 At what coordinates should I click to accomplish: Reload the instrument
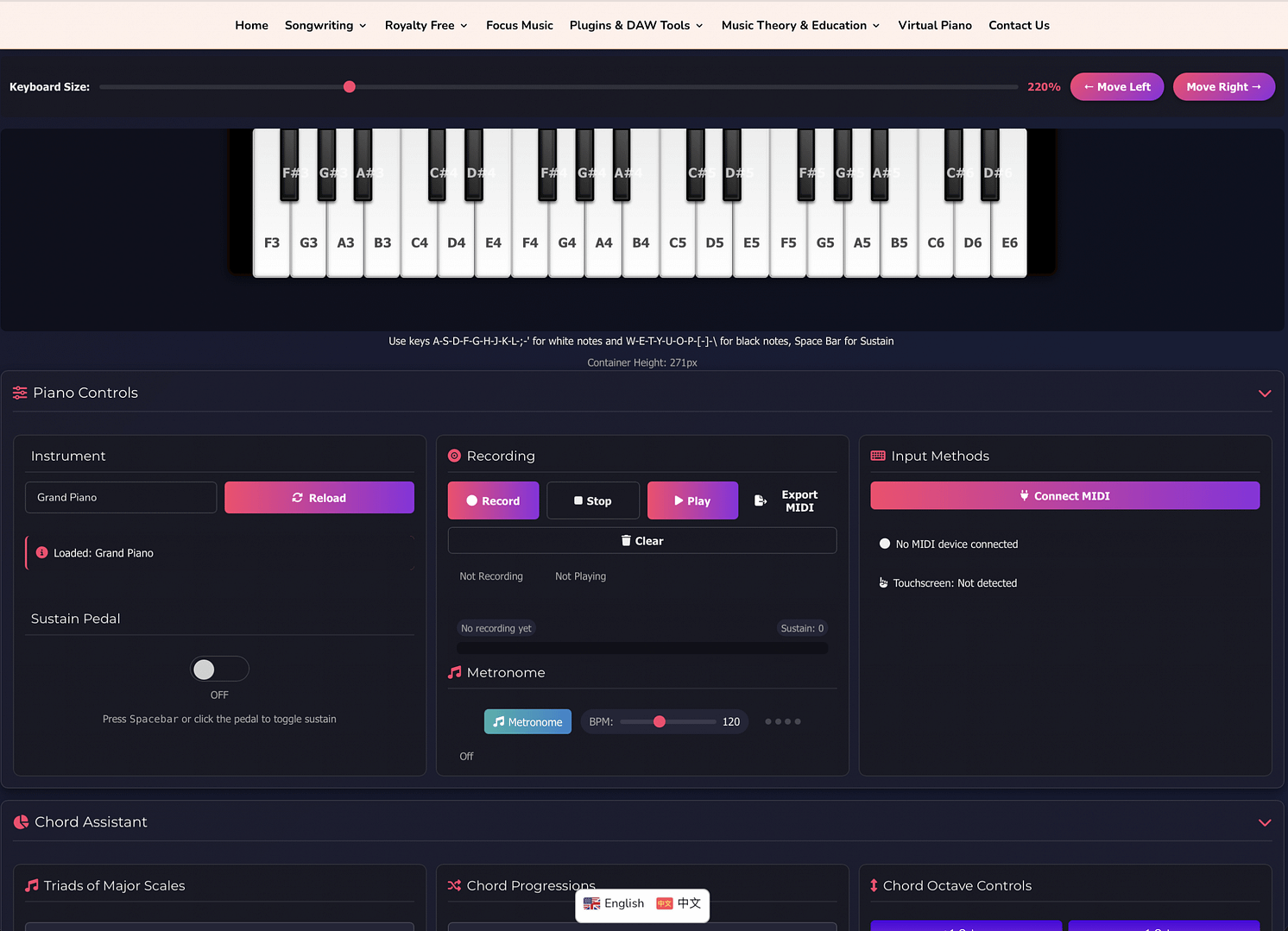(319, 497)
